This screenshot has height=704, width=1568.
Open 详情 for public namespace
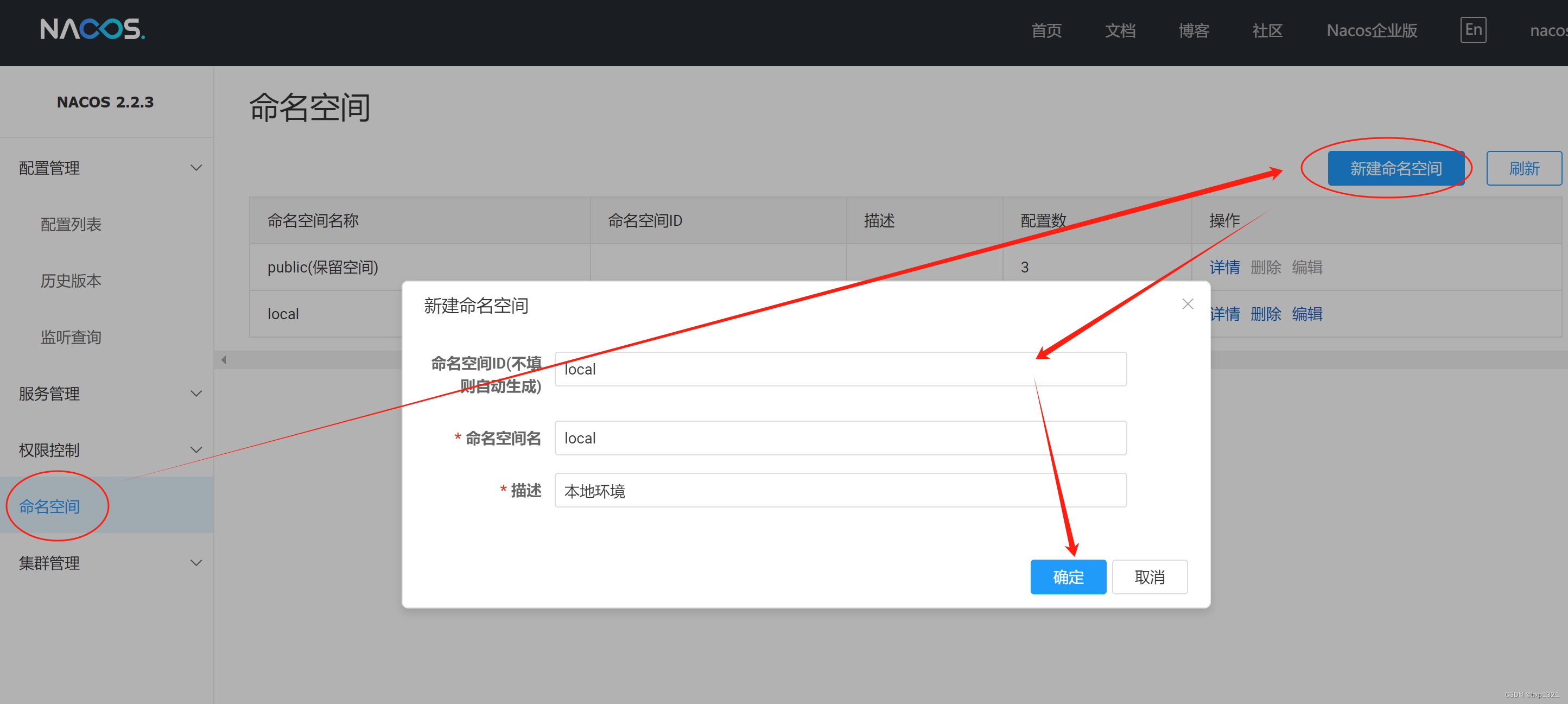coord(1224,267)
